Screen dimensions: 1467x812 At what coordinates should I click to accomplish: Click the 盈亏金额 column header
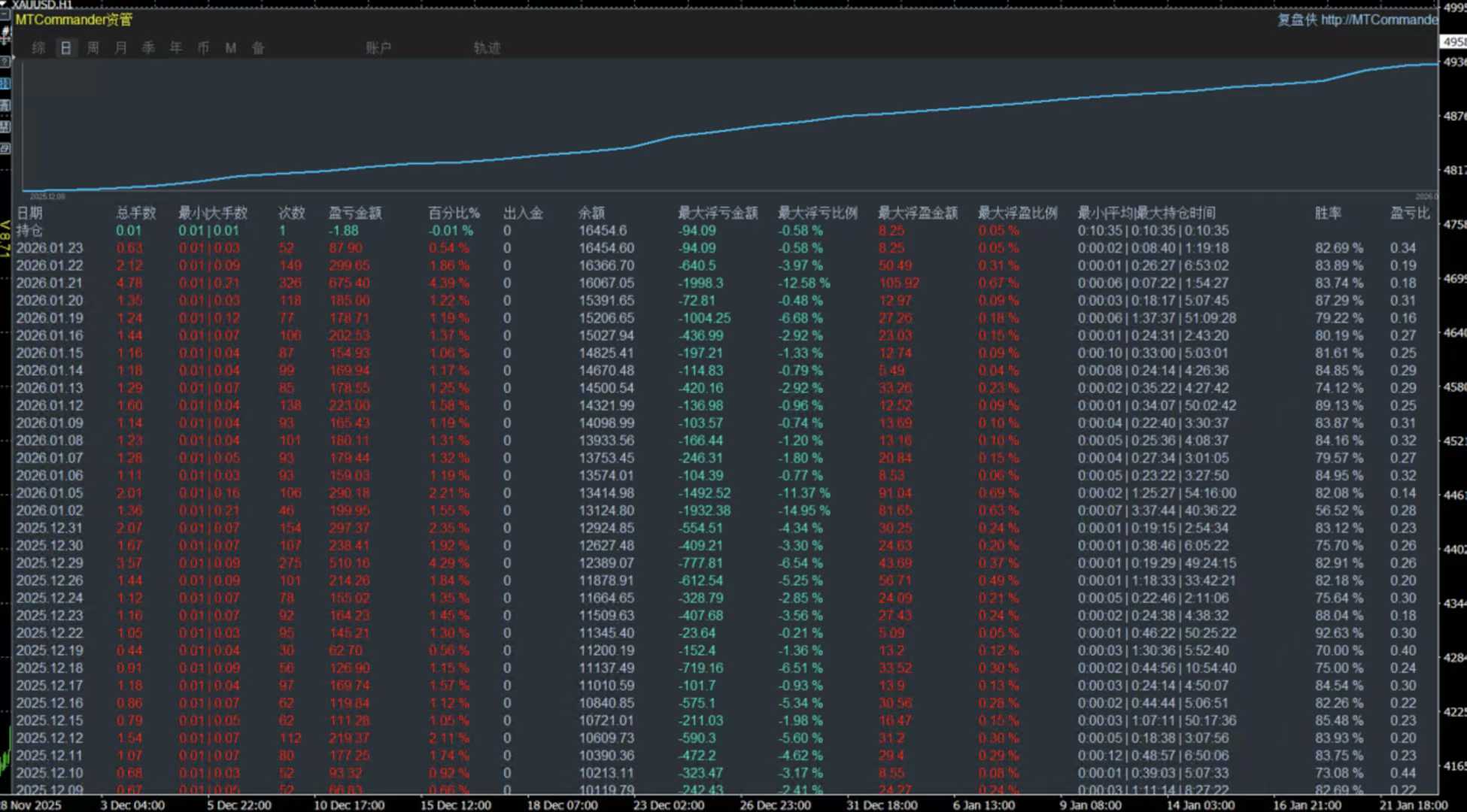(x=354, y=213)
